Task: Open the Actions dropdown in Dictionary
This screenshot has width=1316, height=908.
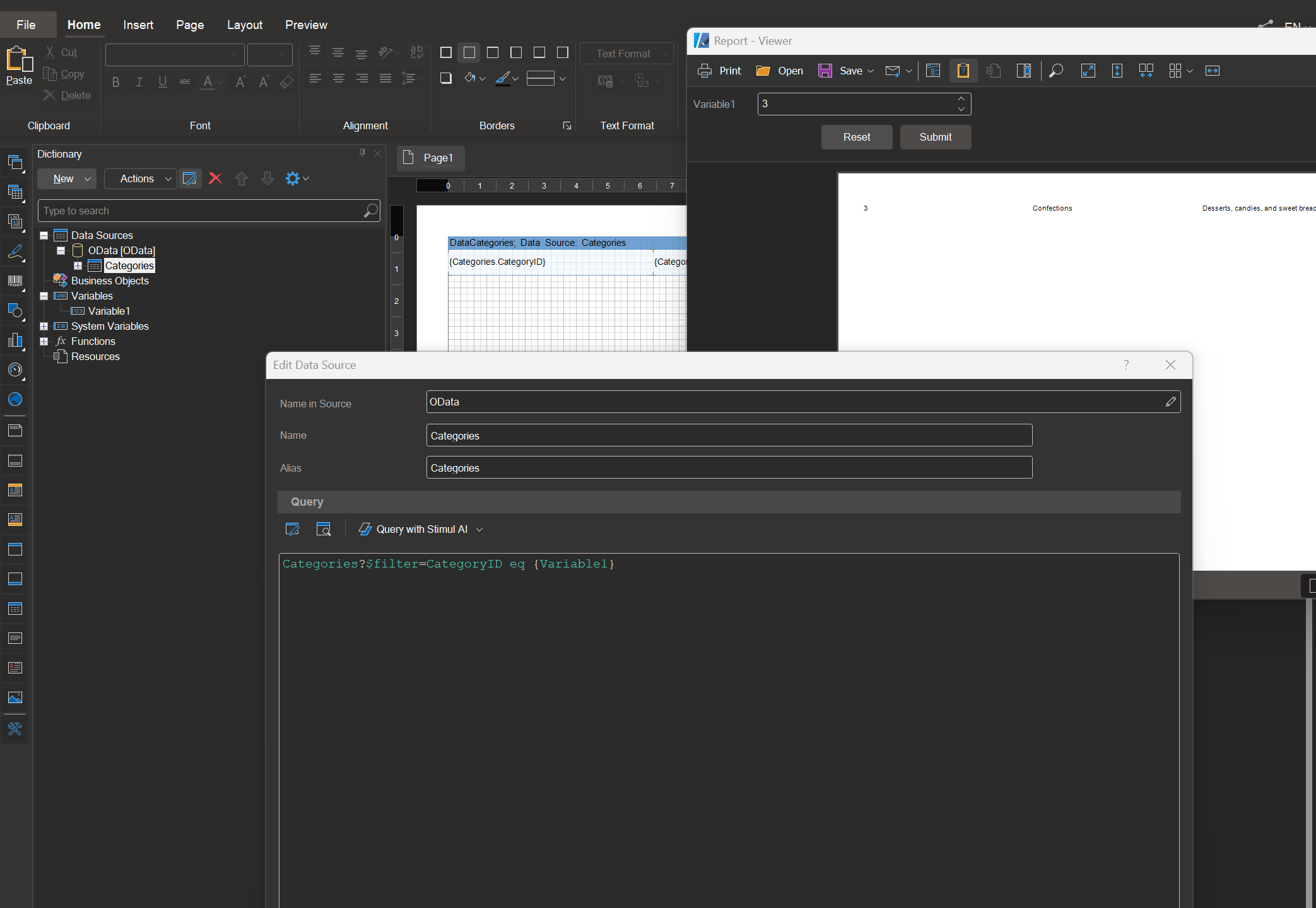Action: pos(140,178)
